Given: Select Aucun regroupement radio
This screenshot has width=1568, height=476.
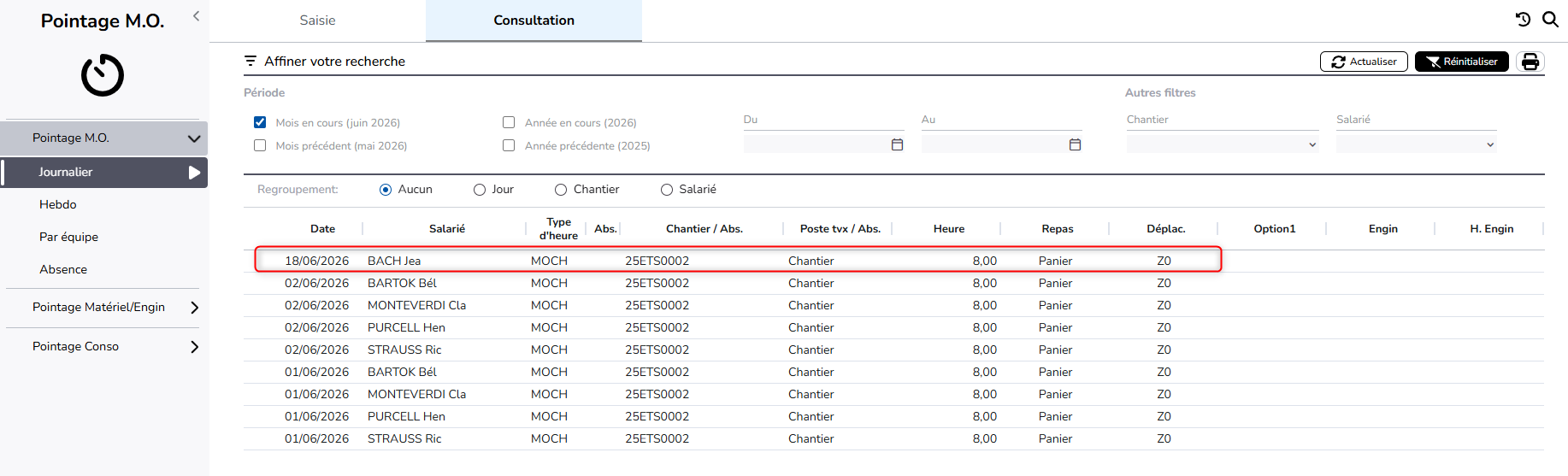Looking at the screenshot, I should (x=386, y=190).
